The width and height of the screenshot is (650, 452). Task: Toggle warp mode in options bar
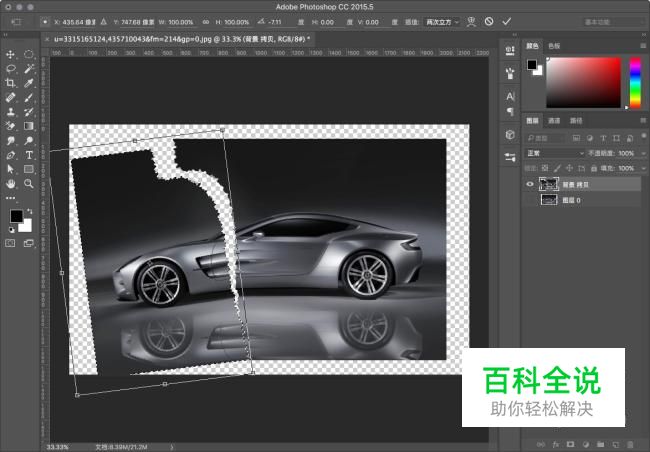coord(470,21)
